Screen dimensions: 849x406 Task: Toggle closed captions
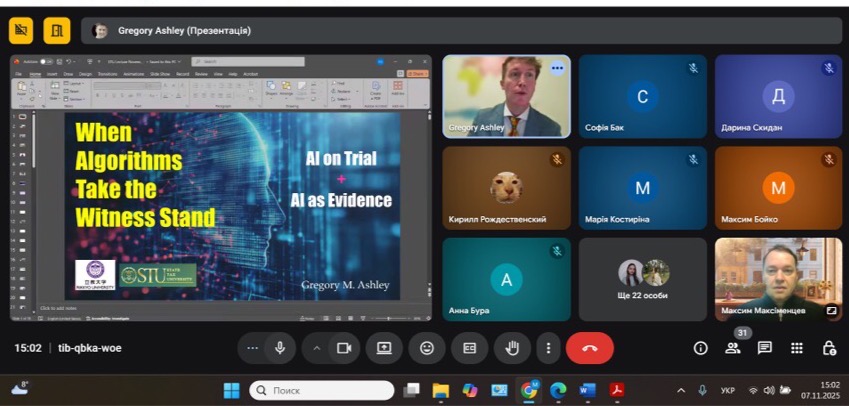(470, 348)
